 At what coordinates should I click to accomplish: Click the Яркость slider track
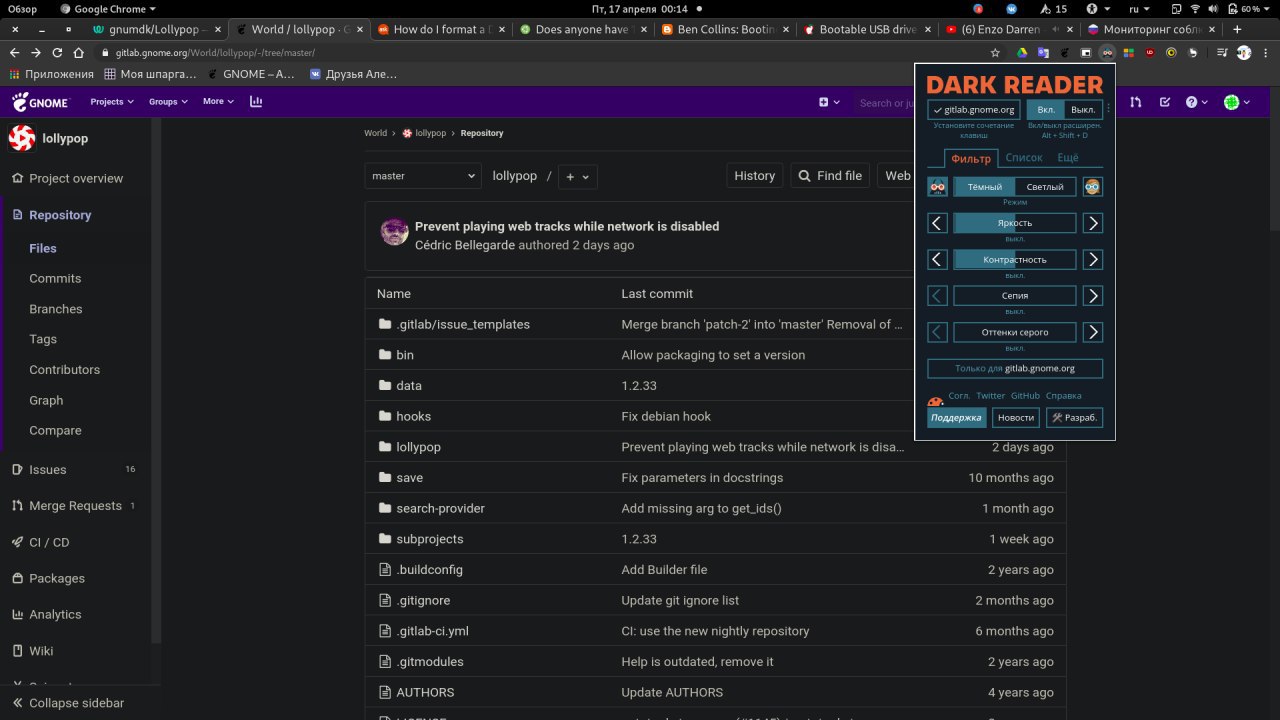[1015, 223]
